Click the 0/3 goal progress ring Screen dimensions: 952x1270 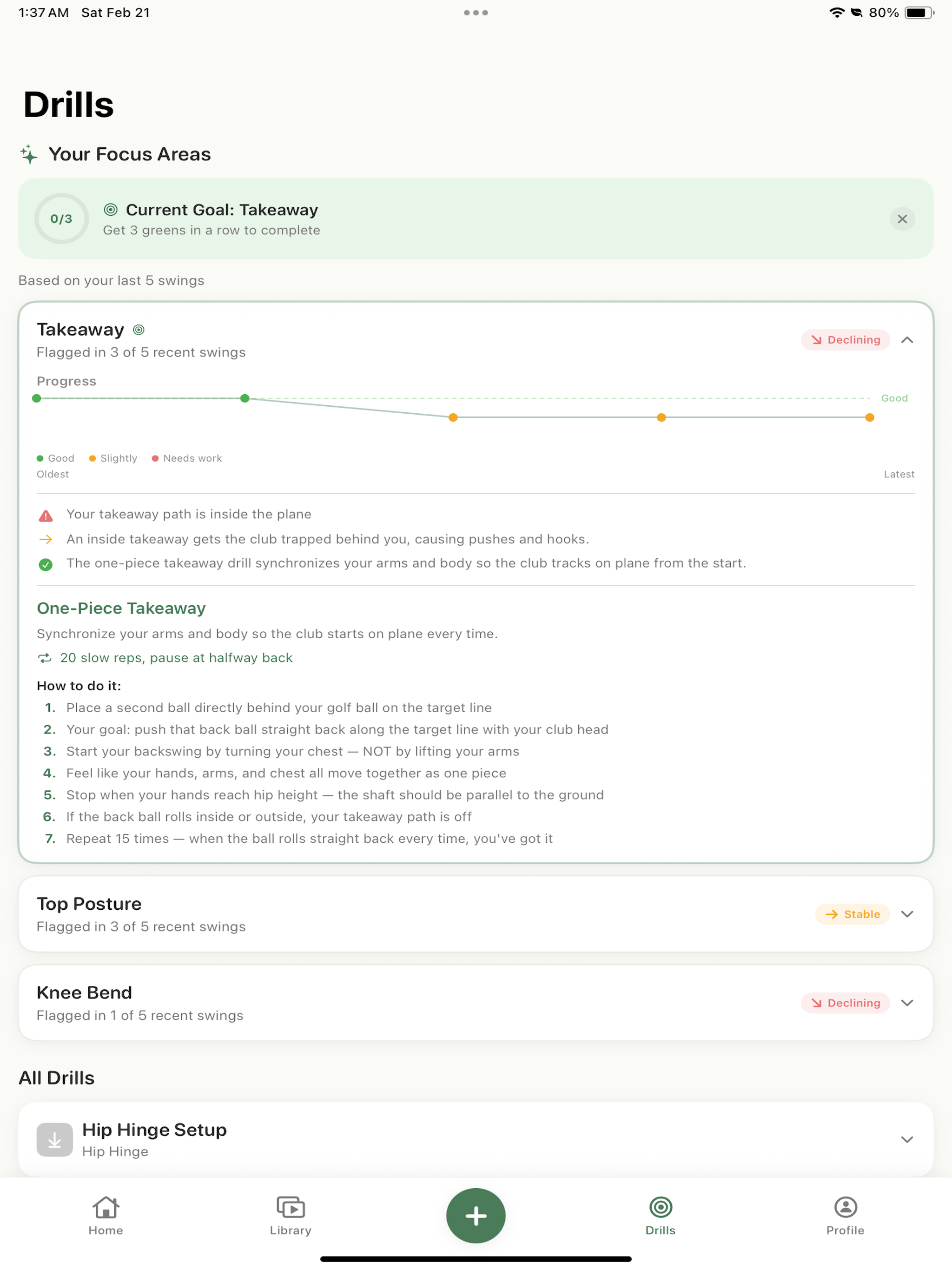tap(61, 219)
